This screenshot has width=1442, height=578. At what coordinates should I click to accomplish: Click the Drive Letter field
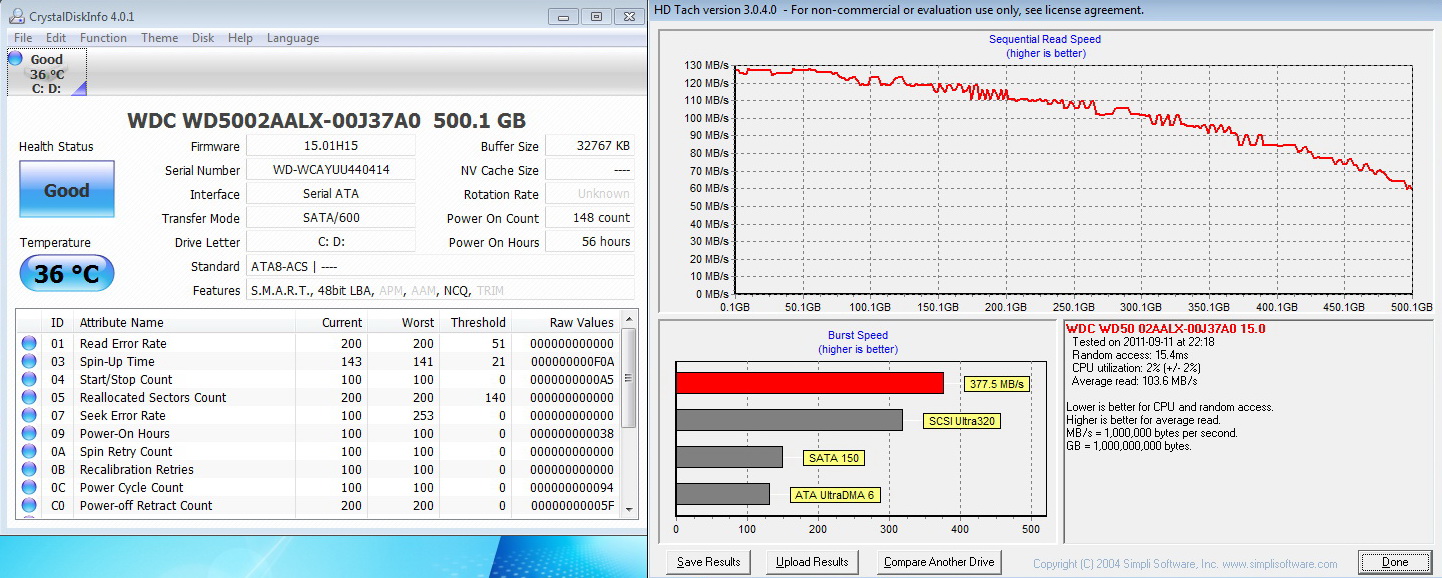(x=331, y=242)
